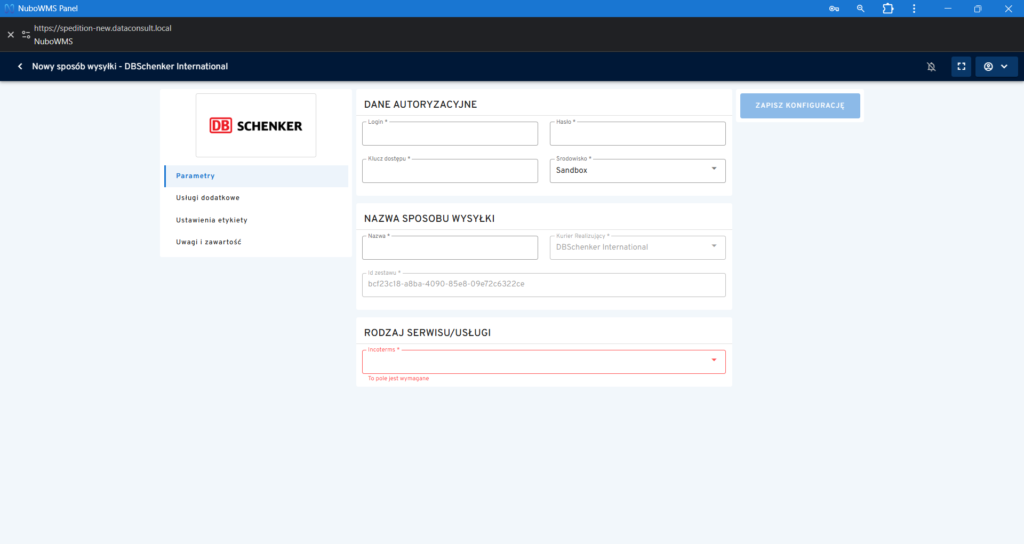Viewport: 1024px width, 544px height.
Task: Click the zoom magnifier icon in title bar
Action: tap(860, 8)
